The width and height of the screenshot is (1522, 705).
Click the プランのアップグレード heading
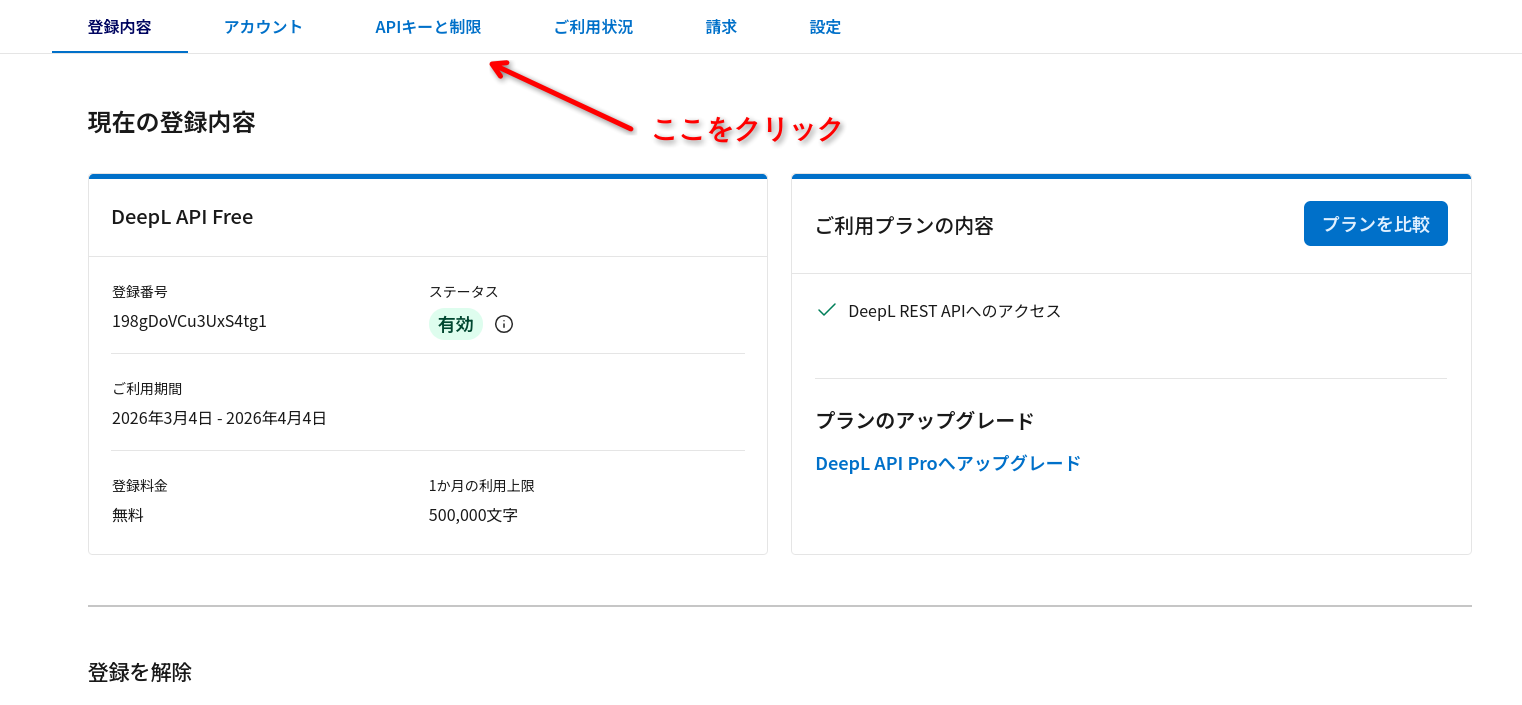point(922,421)
